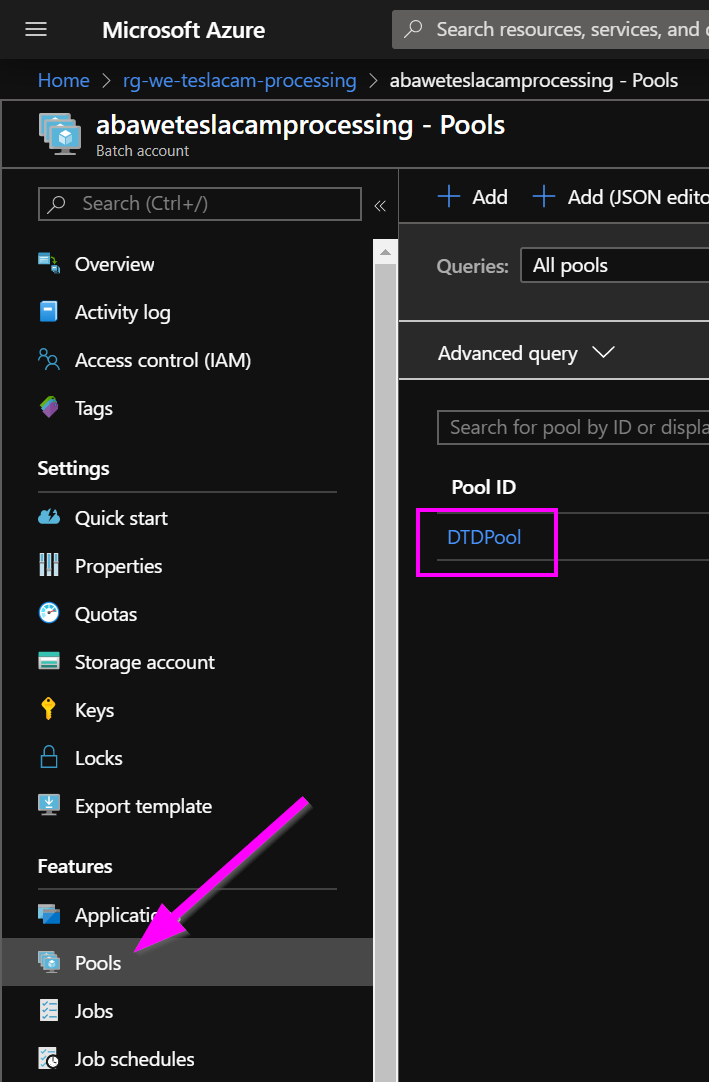Screen dimensions: 709x1082
Task: Click the plus icon beside Add (JSON editor)
Action: pos(543,196)
